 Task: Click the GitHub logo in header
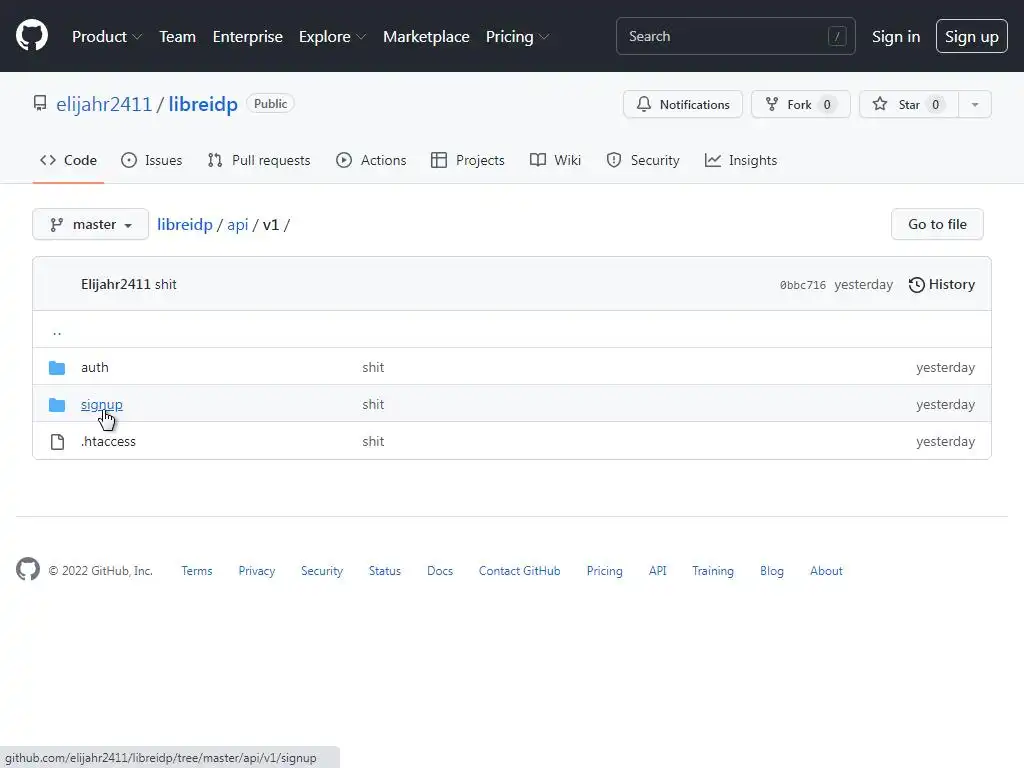click(x=32, y=36)
